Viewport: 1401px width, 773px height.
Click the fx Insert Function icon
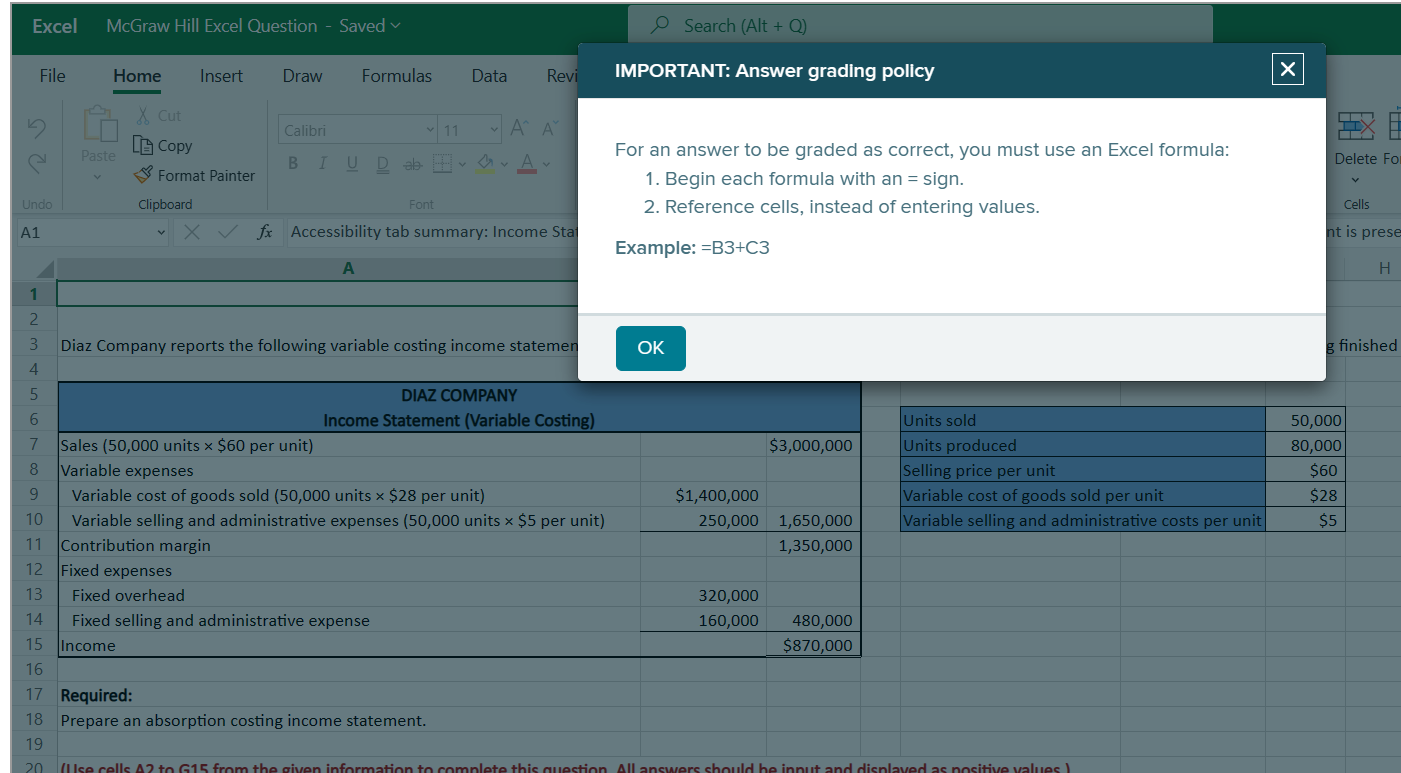coord(264,232)
